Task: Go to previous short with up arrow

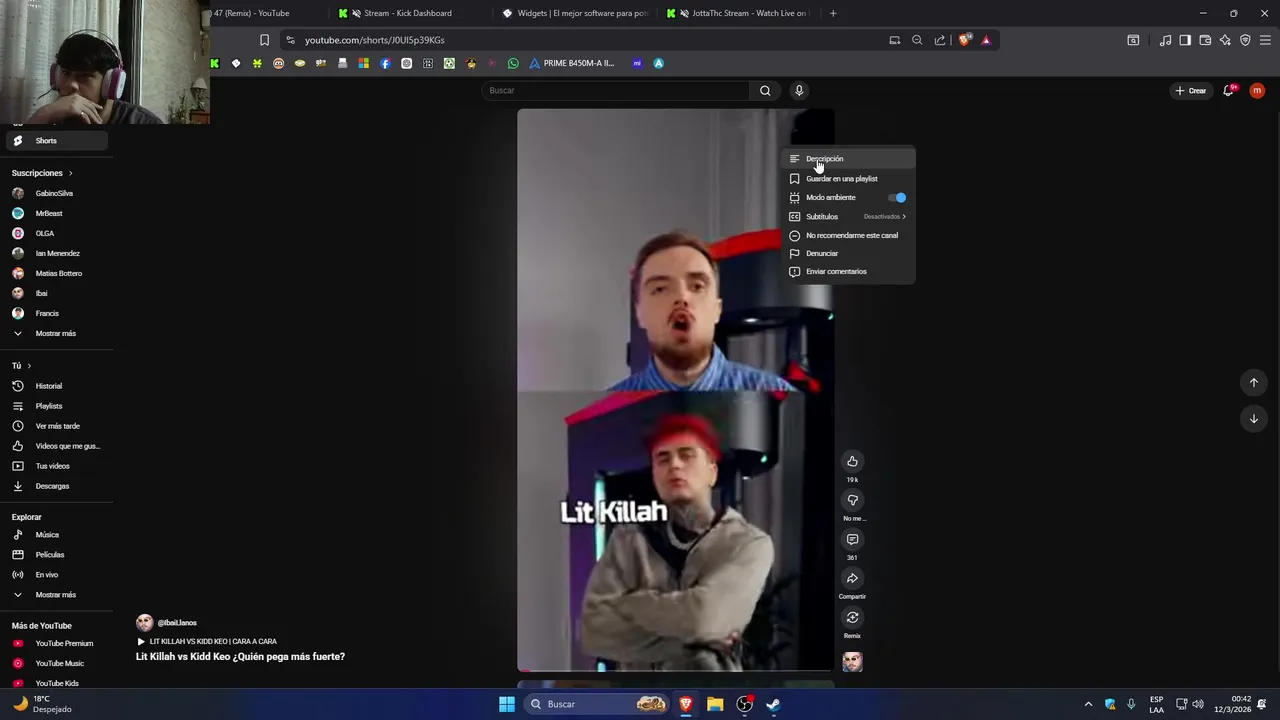Action: (1253, 383)
